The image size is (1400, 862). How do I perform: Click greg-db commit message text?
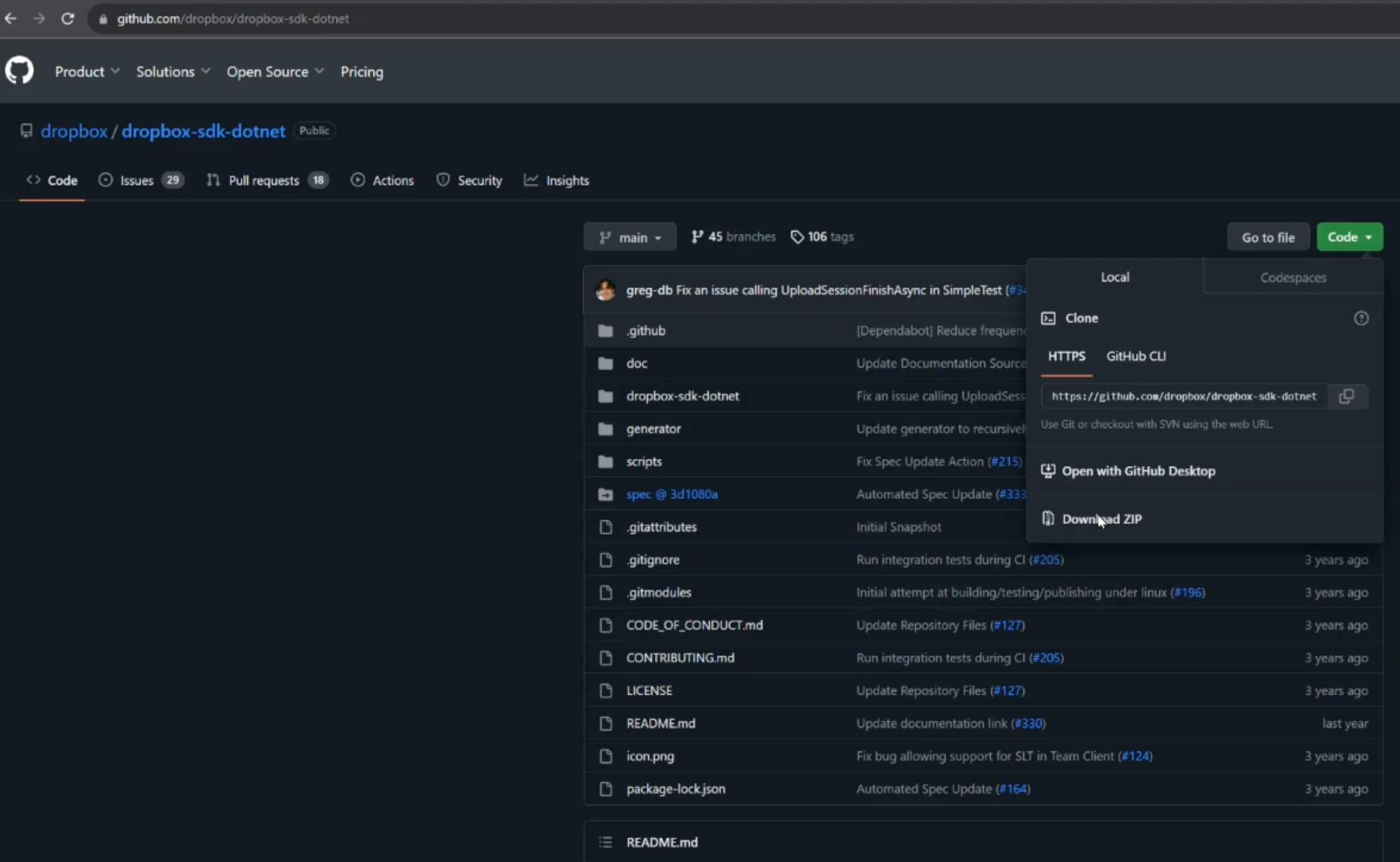click(x=839, y=290)
